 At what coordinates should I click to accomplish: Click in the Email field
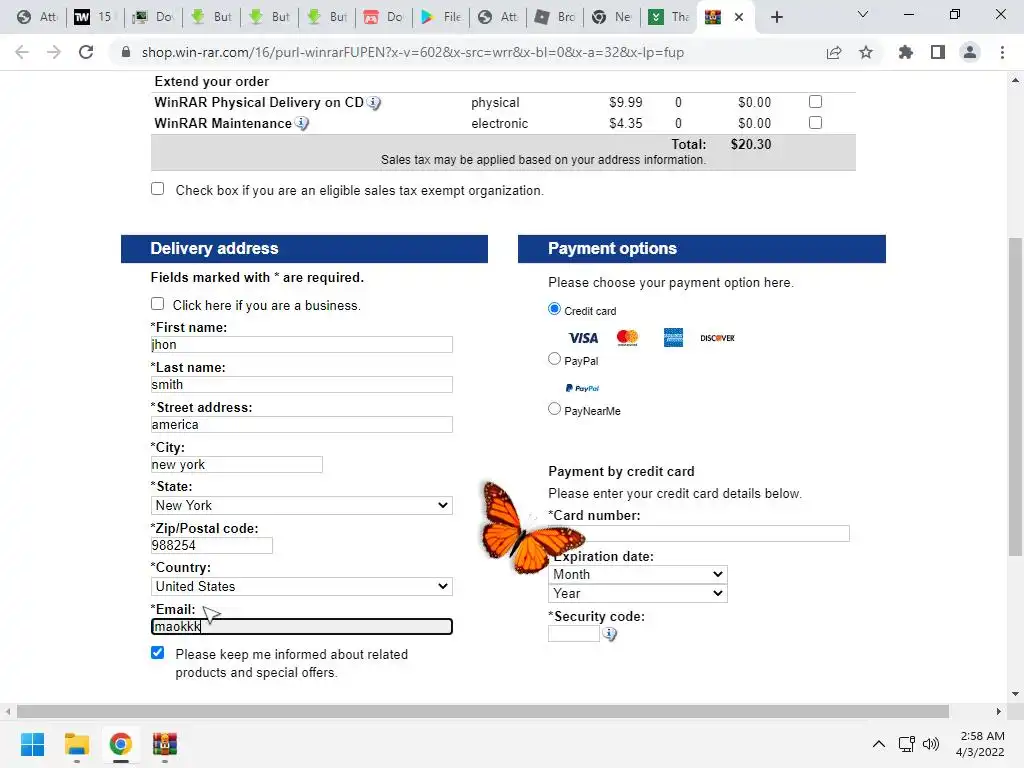coord(302,627)
